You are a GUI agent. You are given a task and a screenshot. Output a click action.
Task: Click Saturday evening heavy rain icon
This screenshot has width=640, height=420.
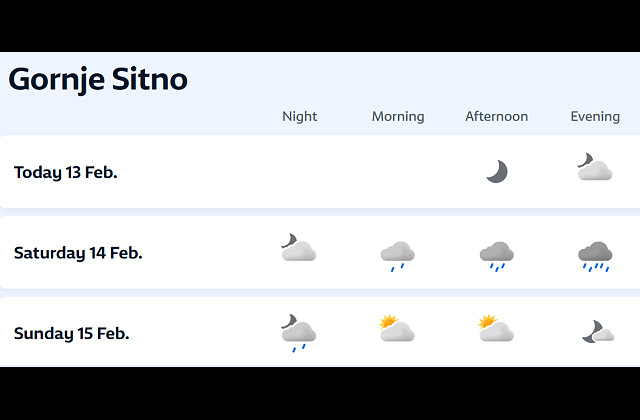[x=595, y=255]
